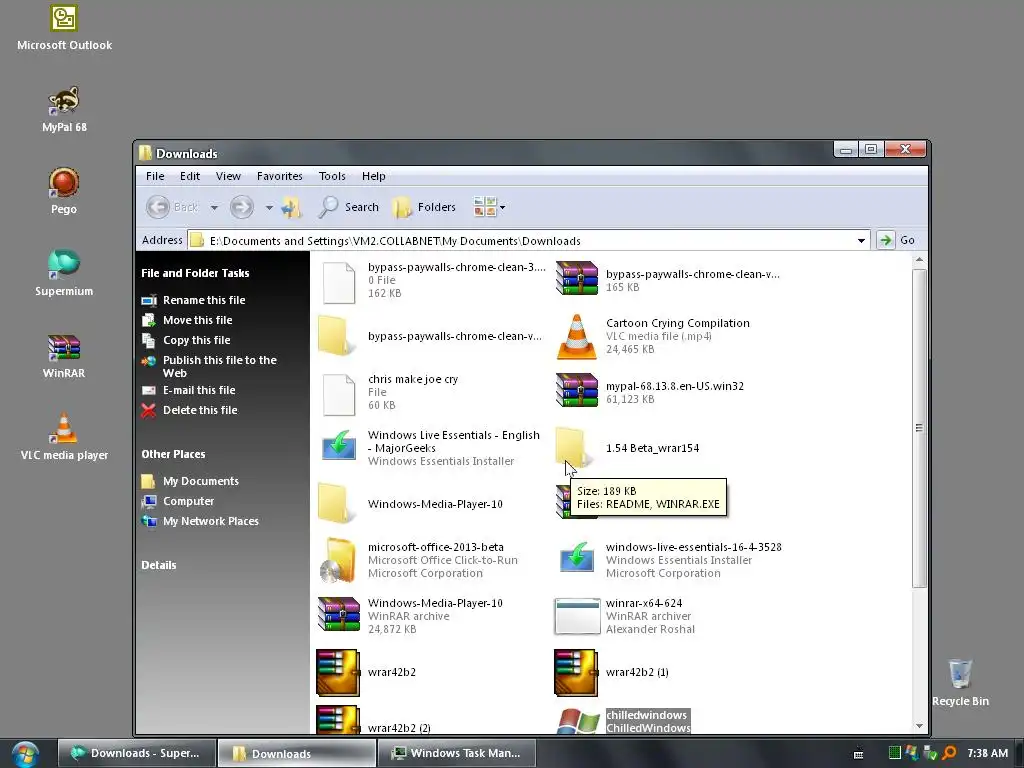Select the winrar-x64-624 installer file

(x=625, y=616)
